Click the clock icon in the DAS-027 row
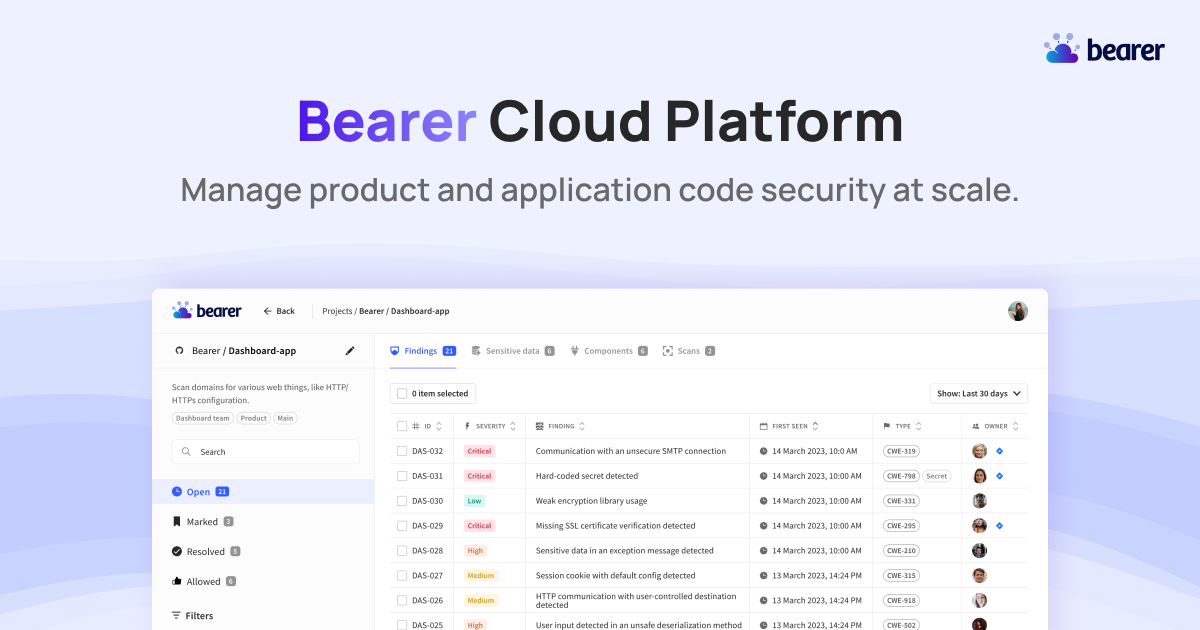The width and height of the screenshot is (1200, 630). (x=764, y=576)
